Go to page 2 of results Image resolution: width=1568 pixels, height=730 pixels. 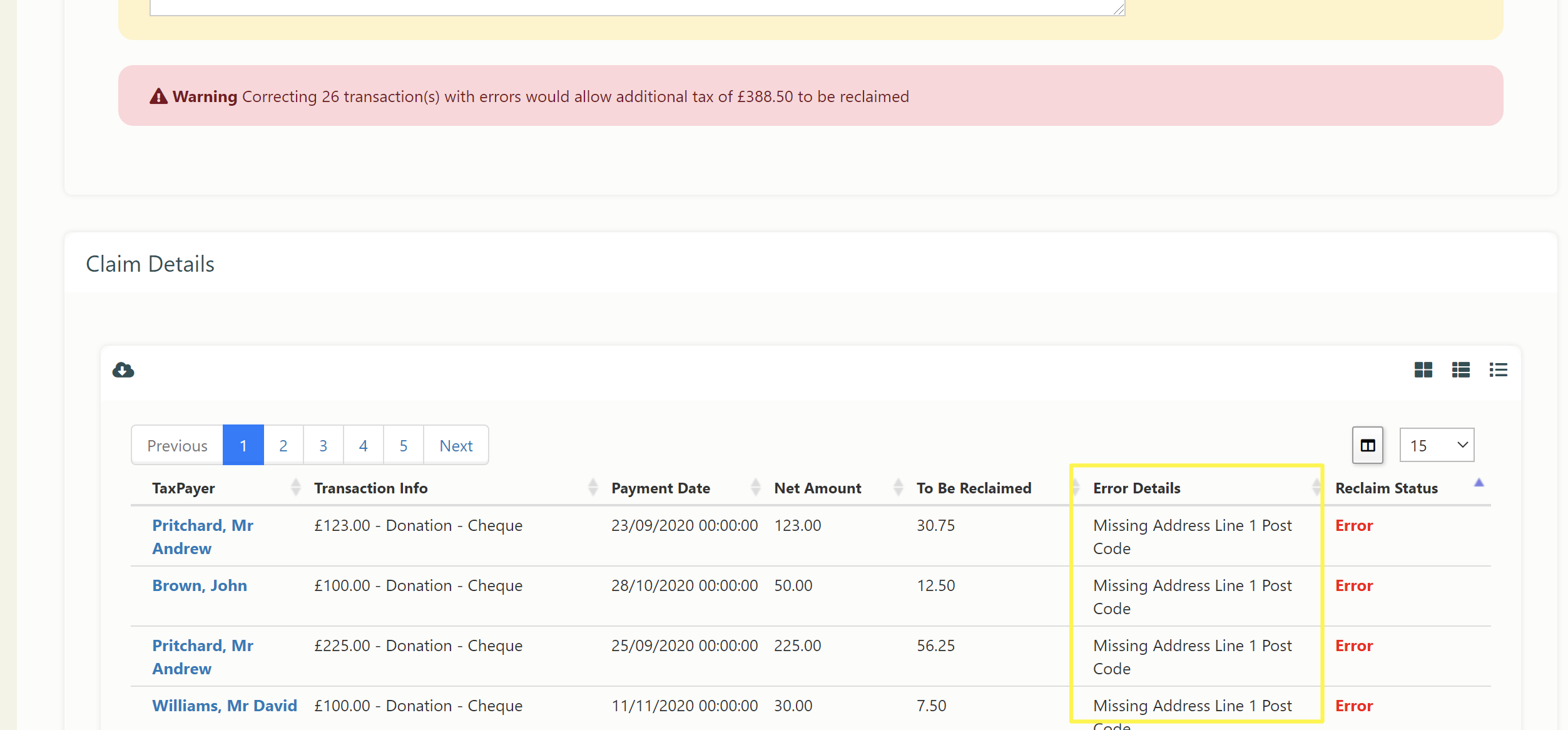(283, 446)
